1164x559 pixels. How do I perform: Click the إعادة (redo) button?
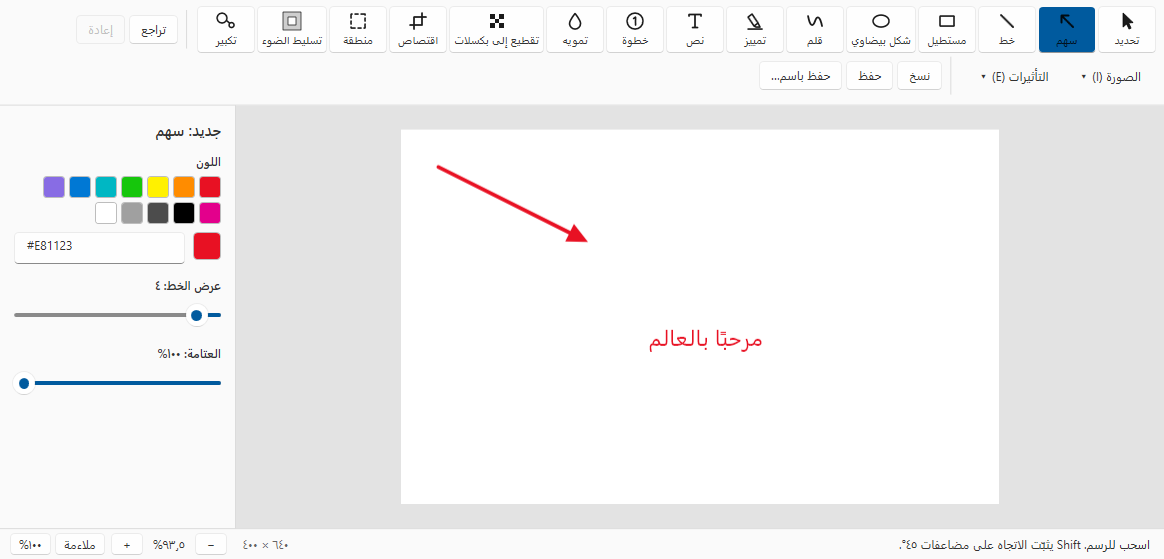pyautogui.click(x=101, y=30)
